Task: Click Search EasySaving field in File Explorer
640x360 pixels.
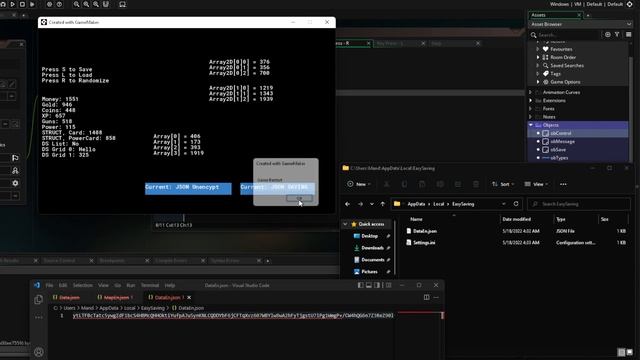Action: coord(579,204)
